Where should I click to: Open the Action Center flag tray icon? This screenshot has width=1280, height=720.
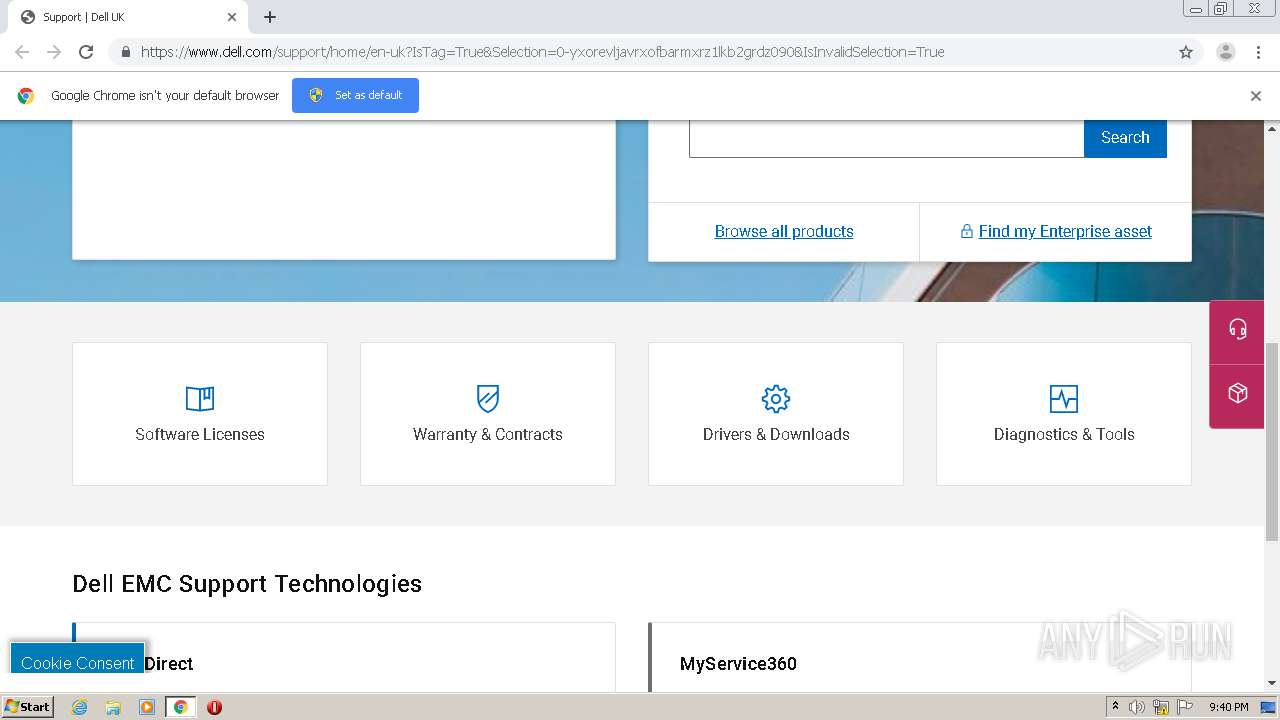point(1185,707)
